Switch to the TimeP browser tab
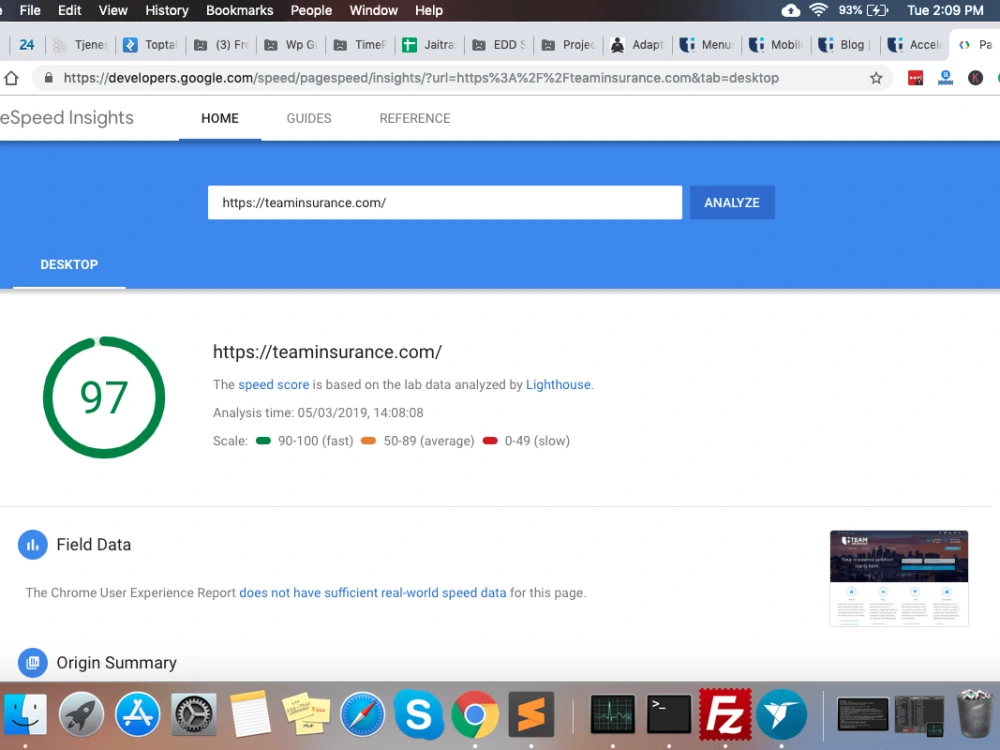1000x750 pixels. pyautogui.click(x=361, y=45)
